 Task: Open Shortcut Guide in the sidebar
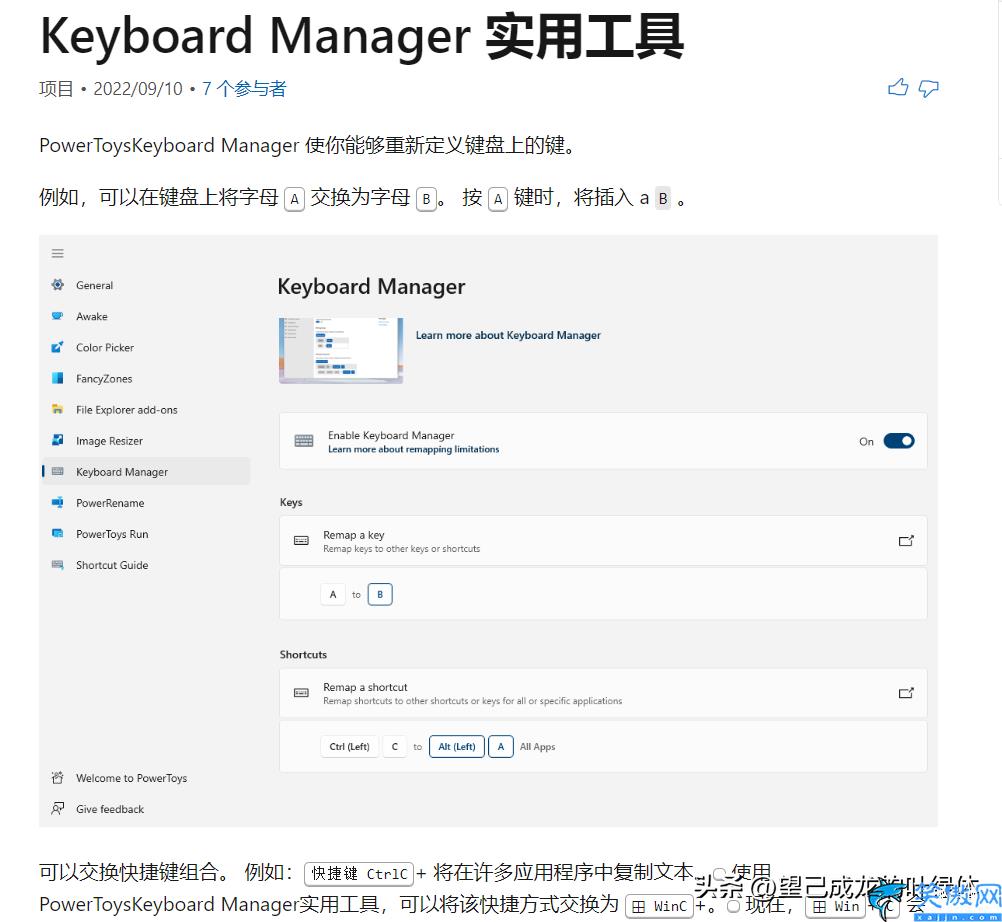(146, 565)
